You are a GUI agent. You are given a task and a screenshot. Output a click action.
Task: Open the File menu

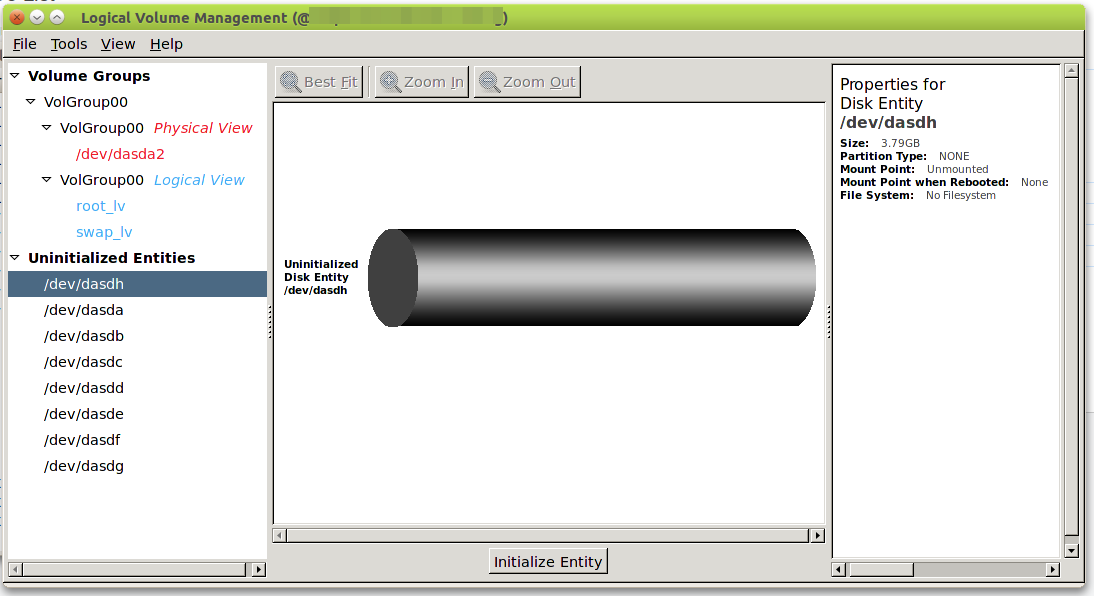[x=24, y=44]
